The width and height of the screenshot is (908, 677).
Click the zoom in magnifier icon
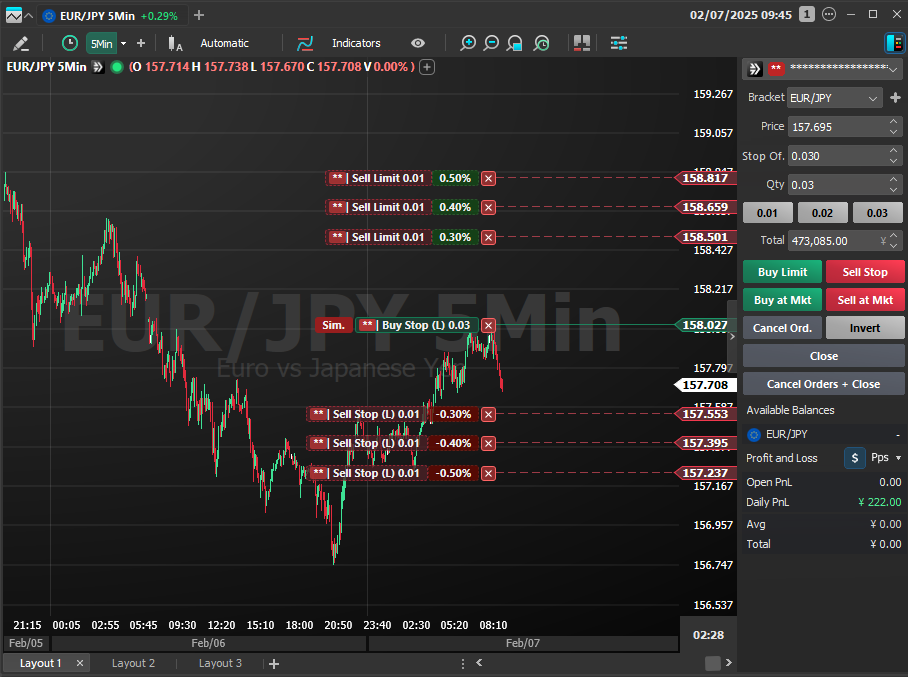(x=467, y=43)
